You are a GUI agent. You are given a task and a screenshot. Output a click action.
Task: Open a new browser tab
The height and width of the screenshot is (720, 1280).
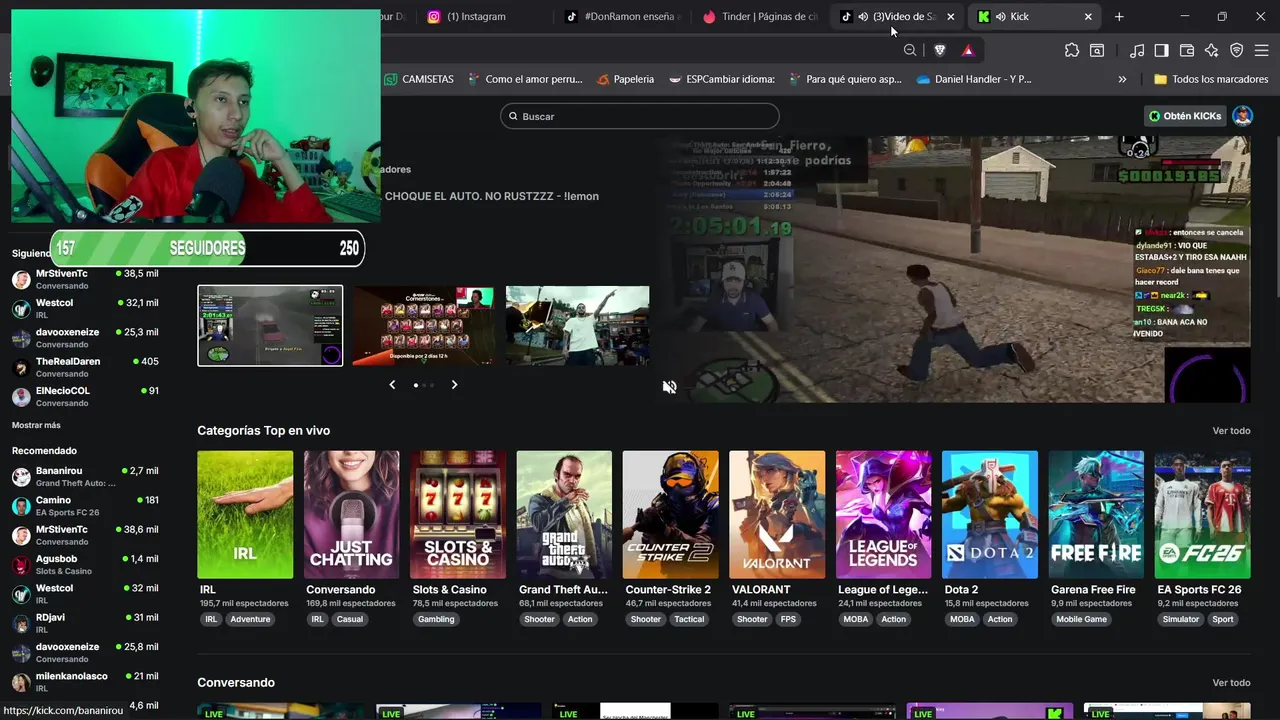(1119, 16)
